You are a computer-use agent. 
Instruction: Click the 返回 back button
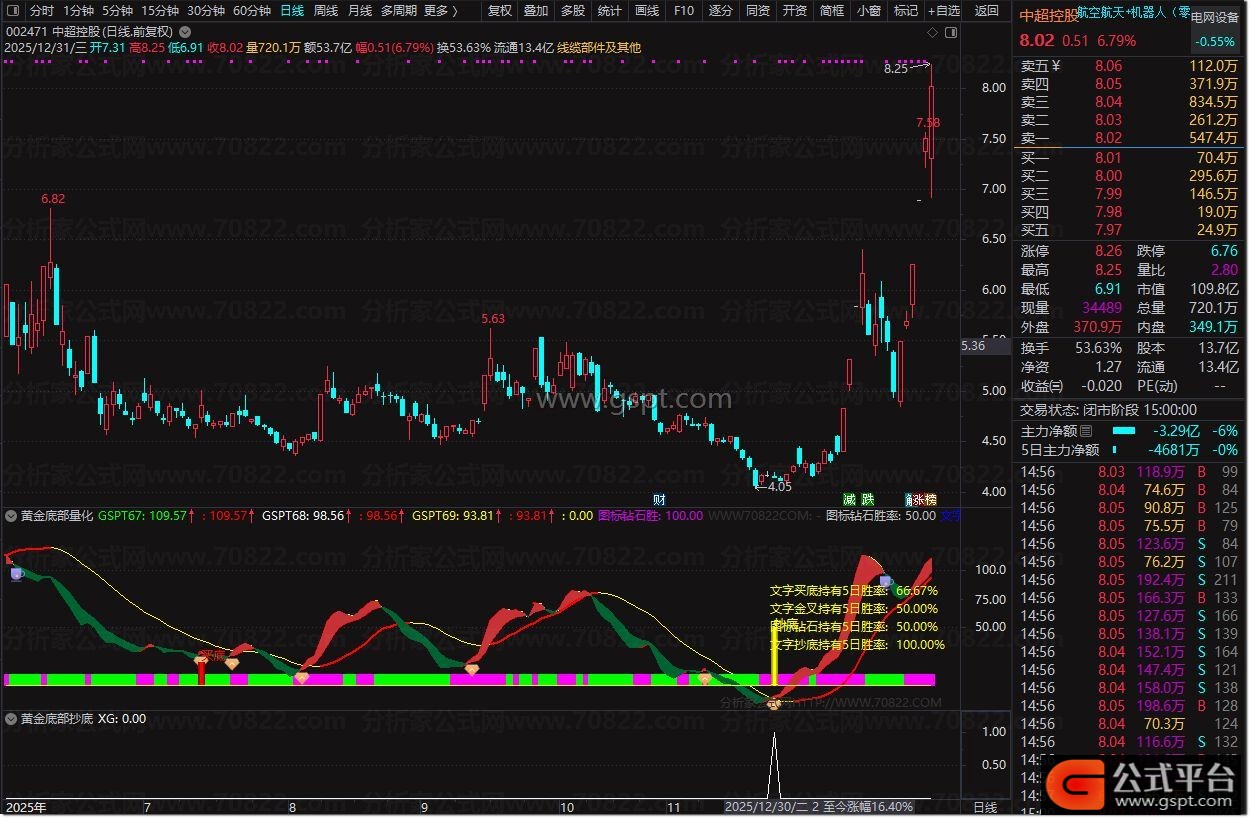(x=986, y=11)
